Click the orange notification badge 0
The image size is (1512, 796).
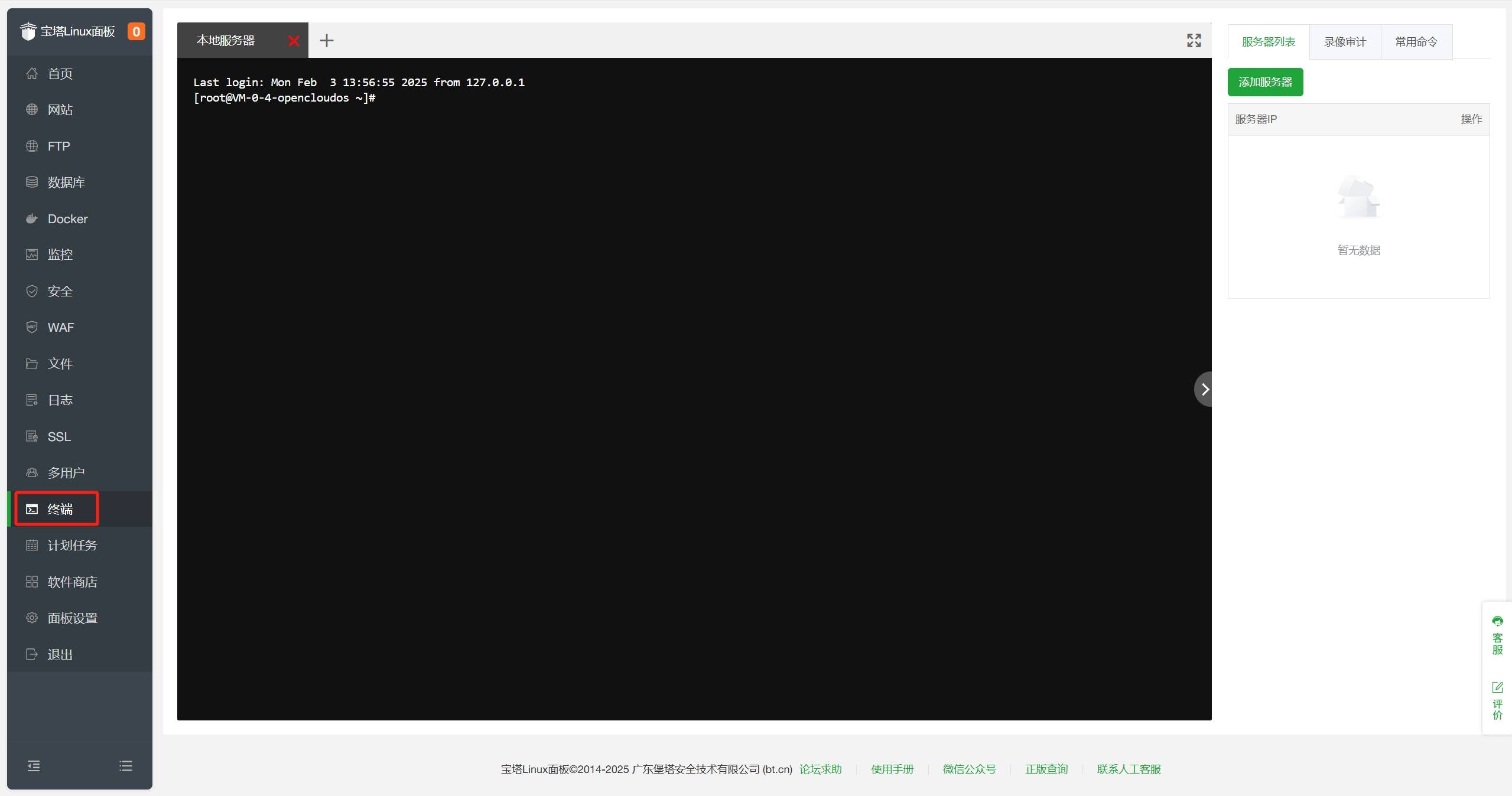point(136,31)
